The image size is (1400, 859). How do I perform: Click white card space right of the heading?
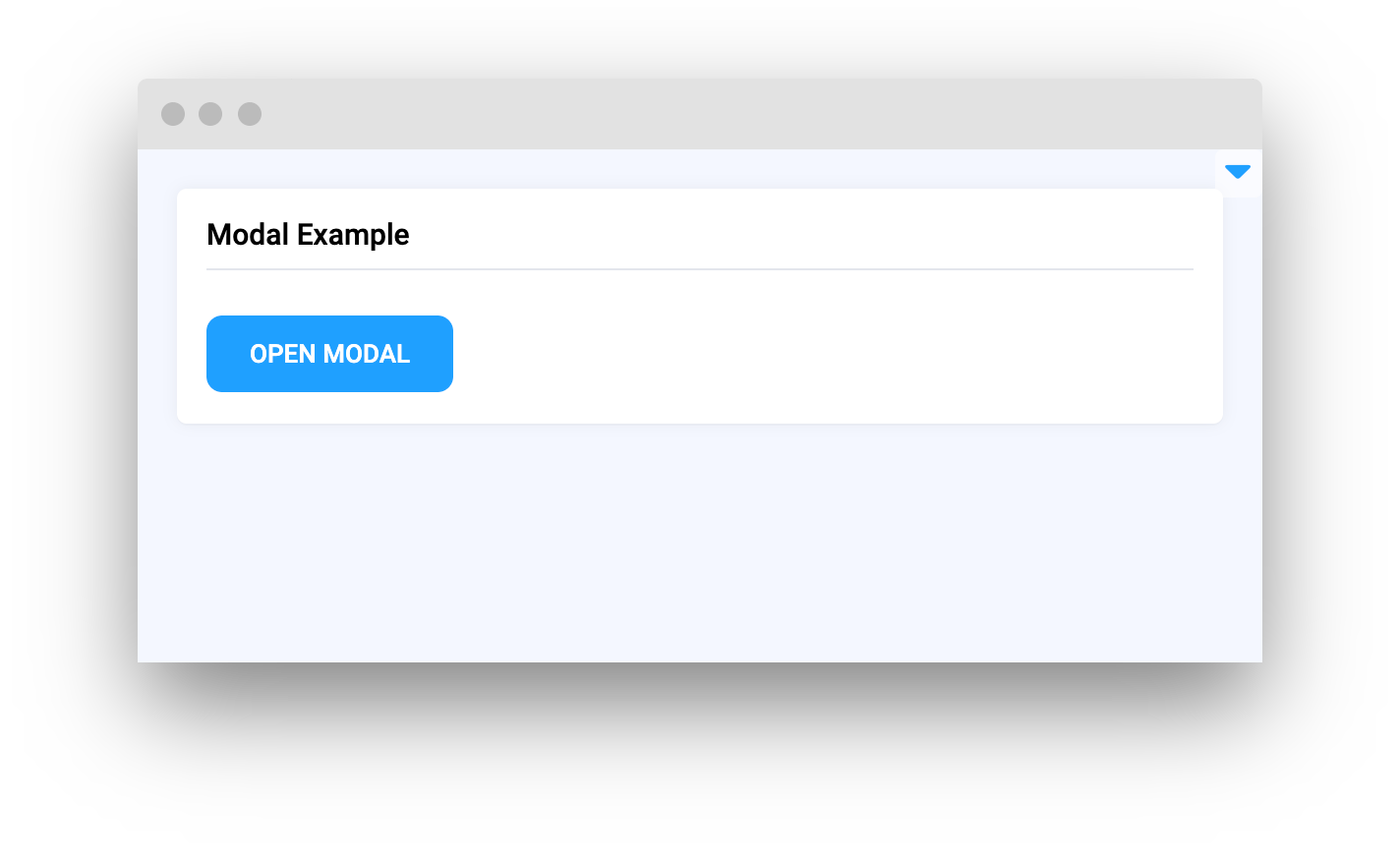pyautogui.click(x=787, y=234)
